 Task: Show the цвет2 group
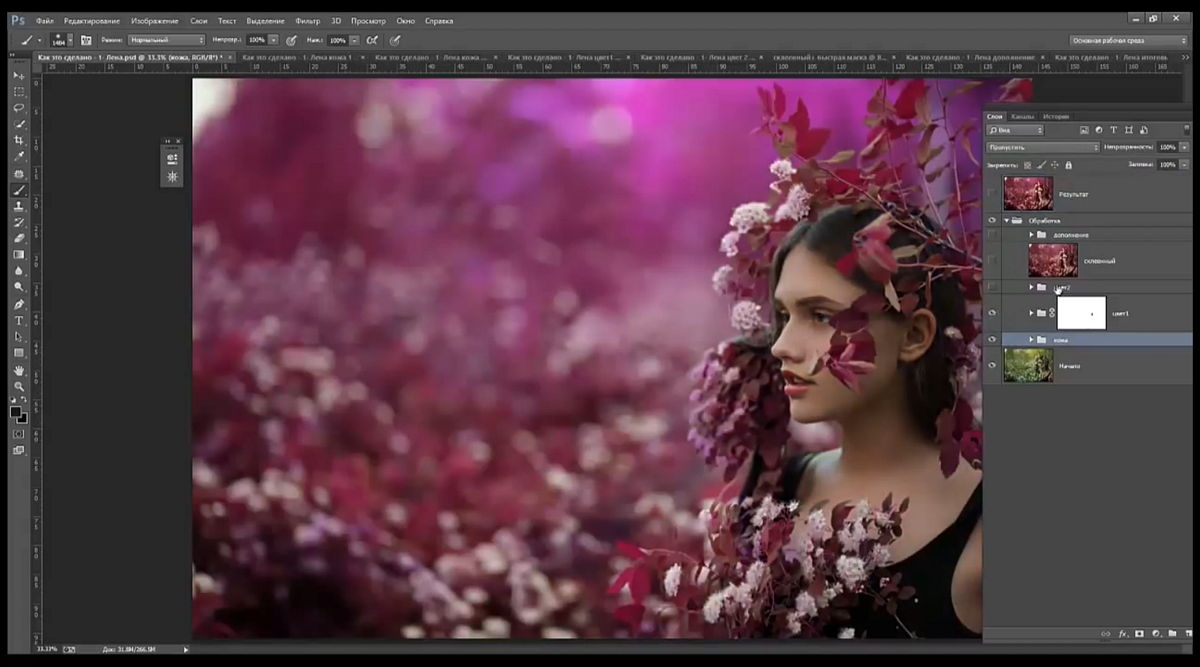click(992, 287)
